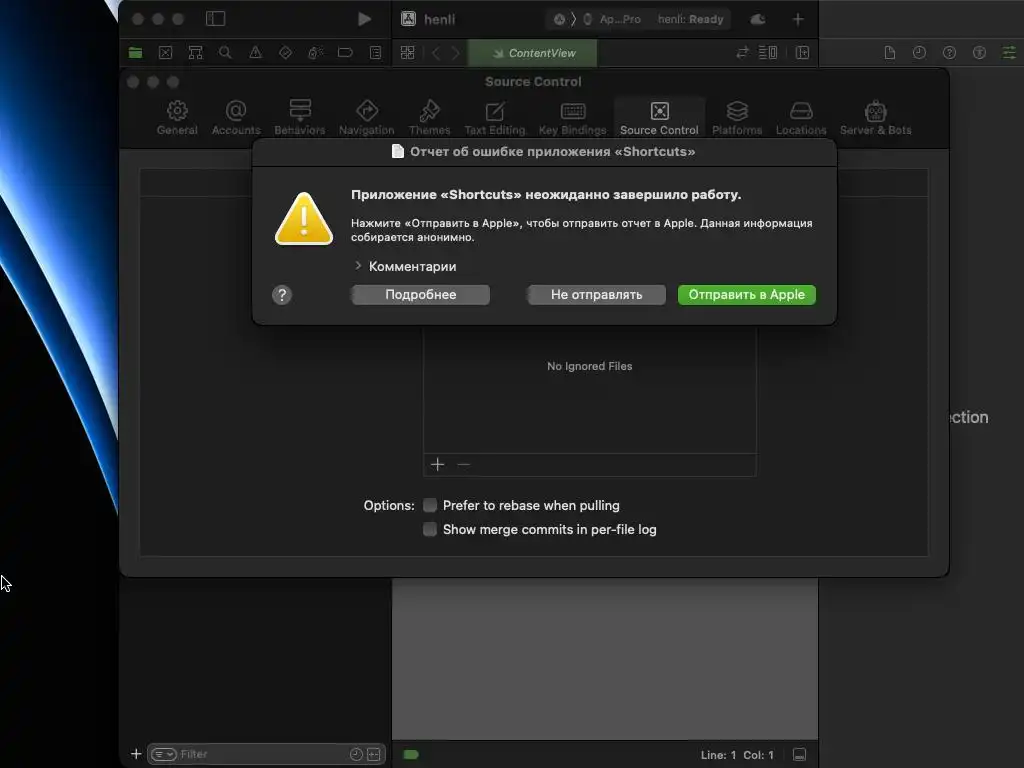Expand the Комментарии disclosure arrow
The width and height of the screenshot is (1024, 768).
358,266
